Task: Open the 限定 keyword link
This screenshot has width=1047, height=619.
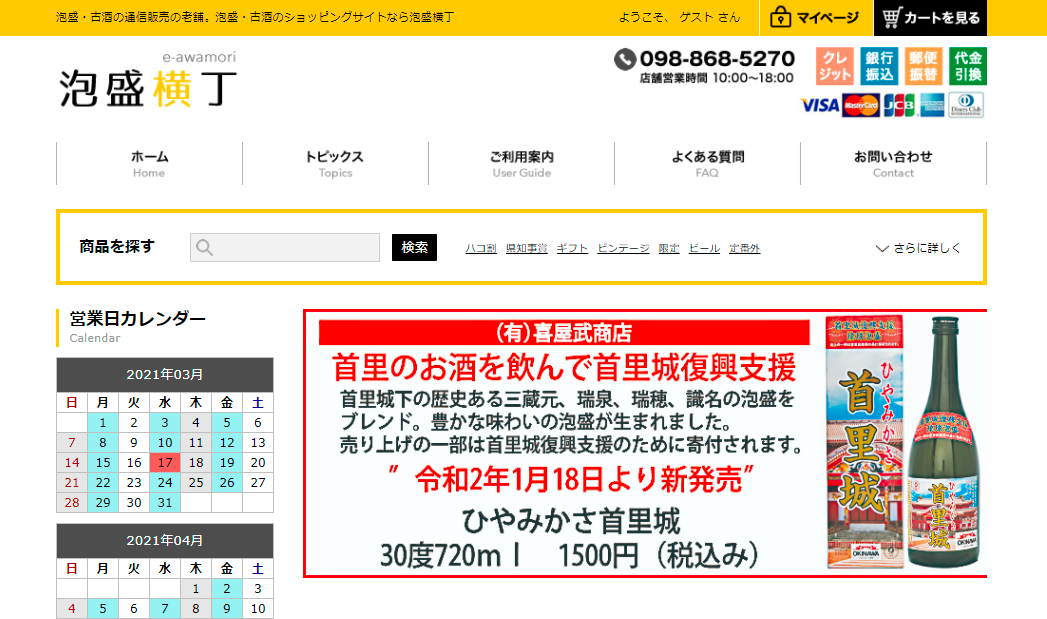Action: (669, 248)
